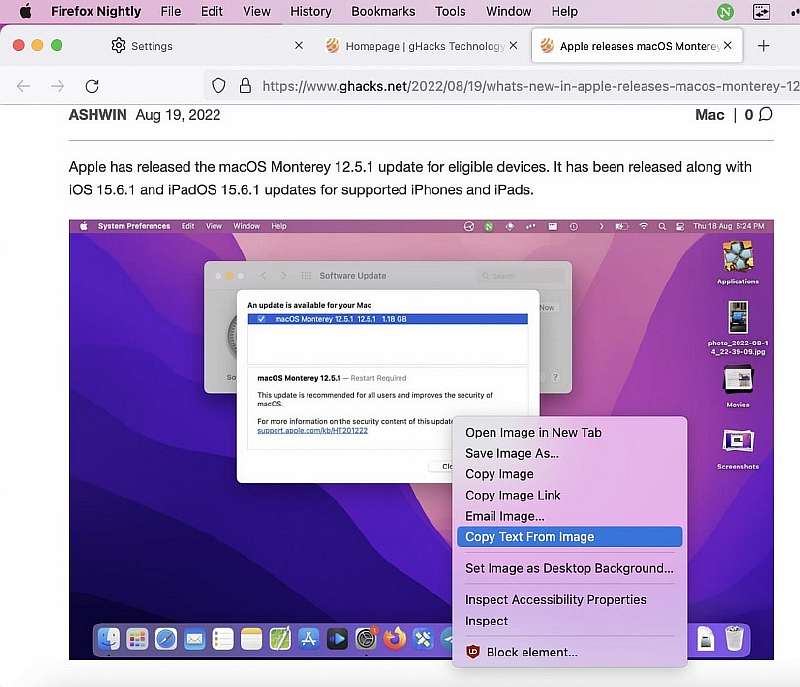Switch to Homepage gHacks Technology tab
The width and height of the screenshot is (800, 687).
click(415, 46)
